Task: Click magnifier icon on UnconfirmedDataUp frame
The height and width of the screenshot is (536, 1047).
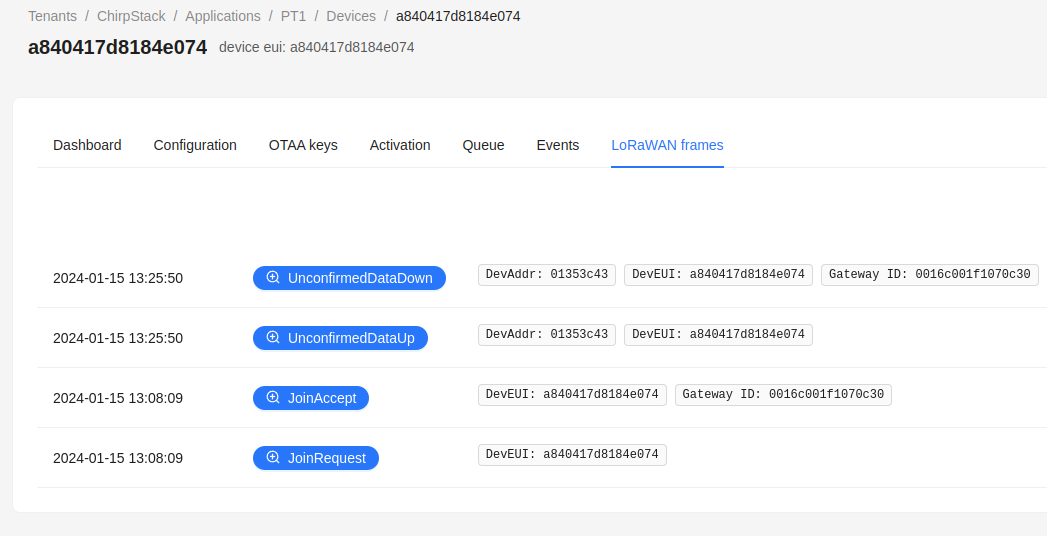Action: [273, 338]
